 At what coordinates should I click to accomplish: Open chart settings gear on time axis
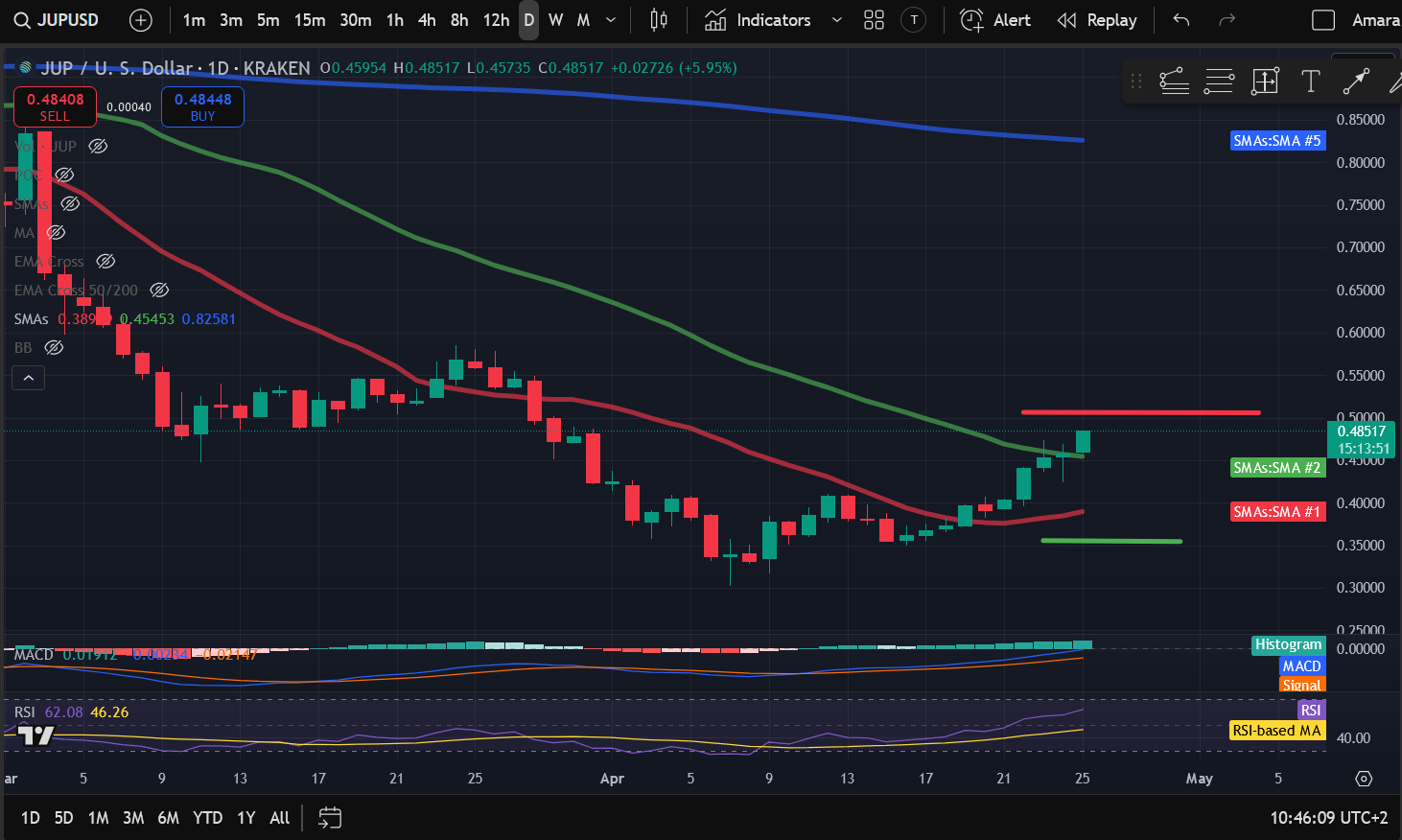point(1364,779)
